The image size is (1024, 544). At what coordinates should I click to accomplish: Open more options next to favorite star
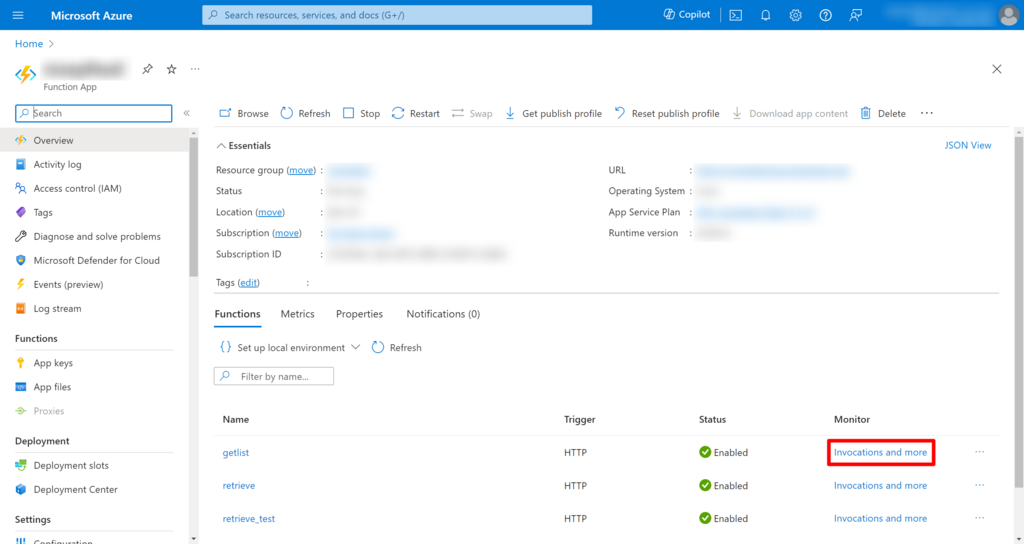195,69
